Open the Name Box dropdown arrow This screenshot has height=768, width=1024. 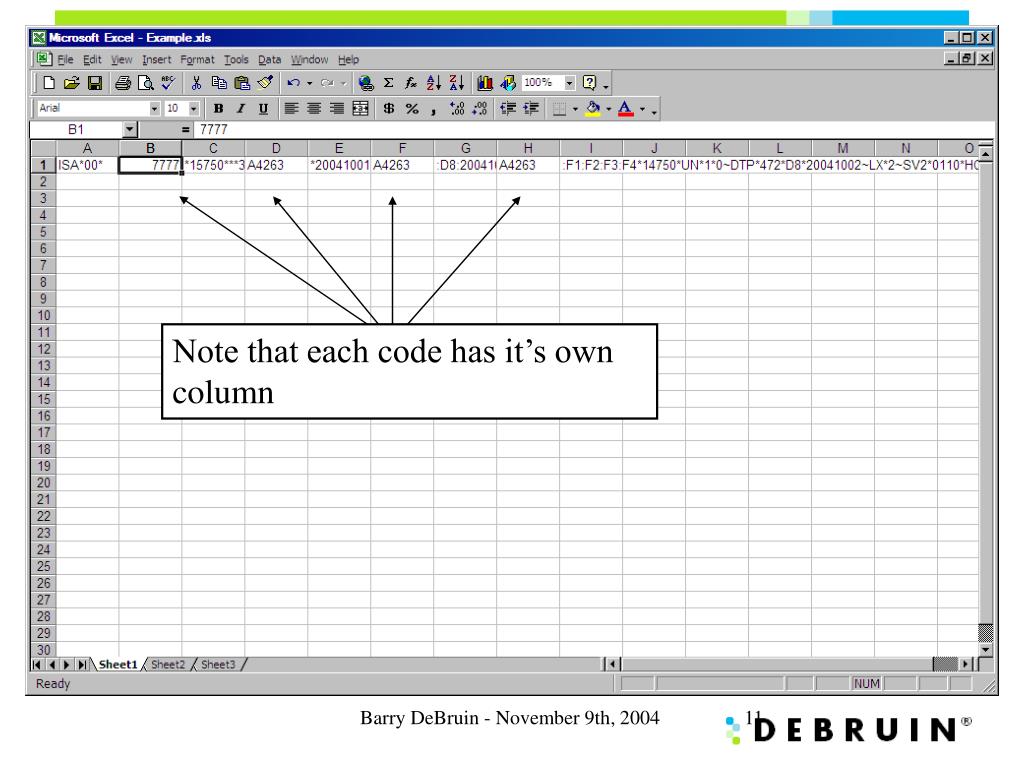pos(130,129)
